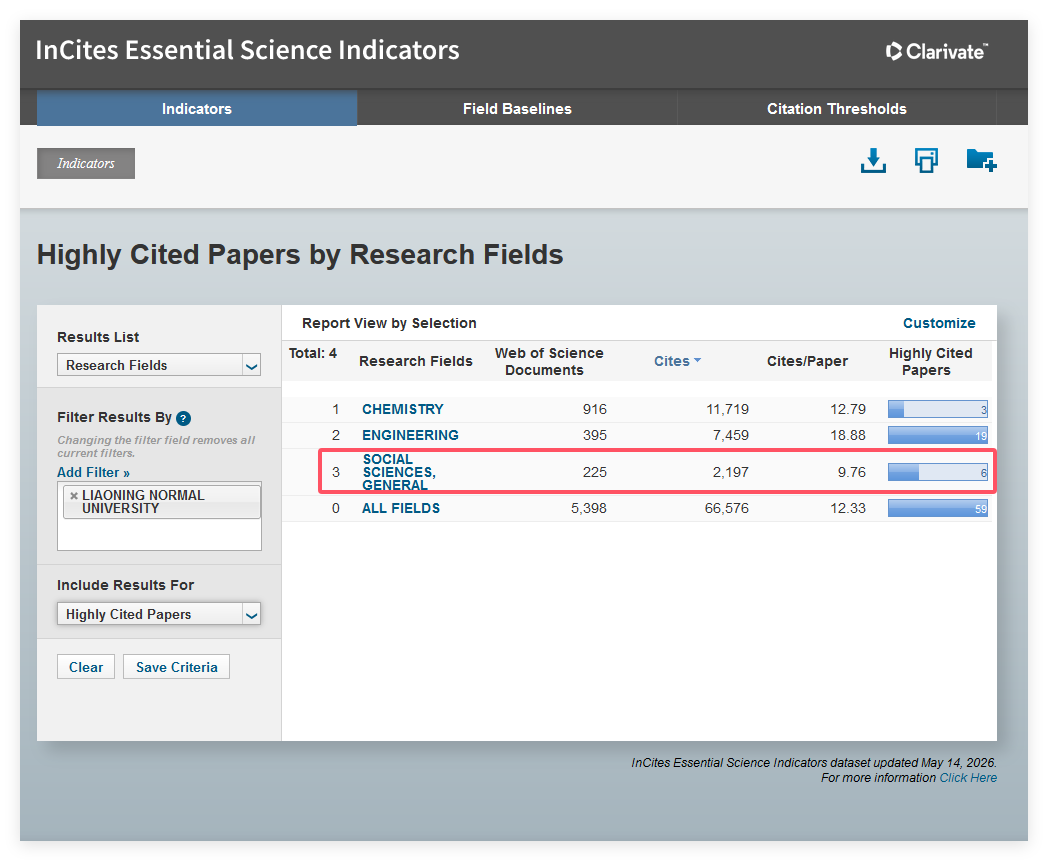Select the 2,197 cites value for Social Sciences
1048x861 pixels.
(x=731, y=472)
